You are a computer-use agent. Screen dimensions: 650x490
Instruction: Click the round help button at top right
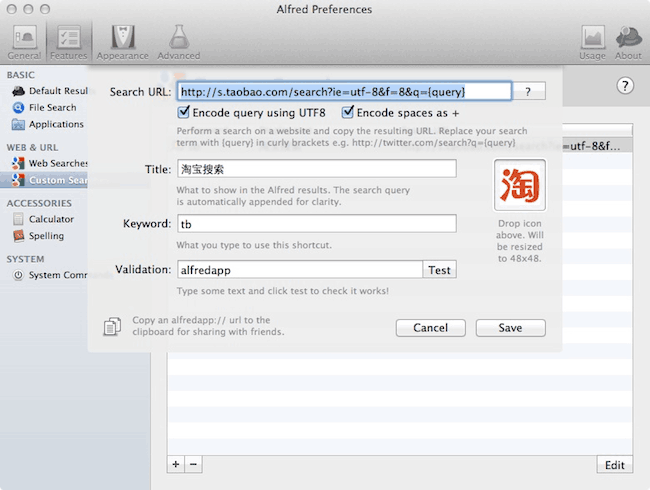coord(625,86)
